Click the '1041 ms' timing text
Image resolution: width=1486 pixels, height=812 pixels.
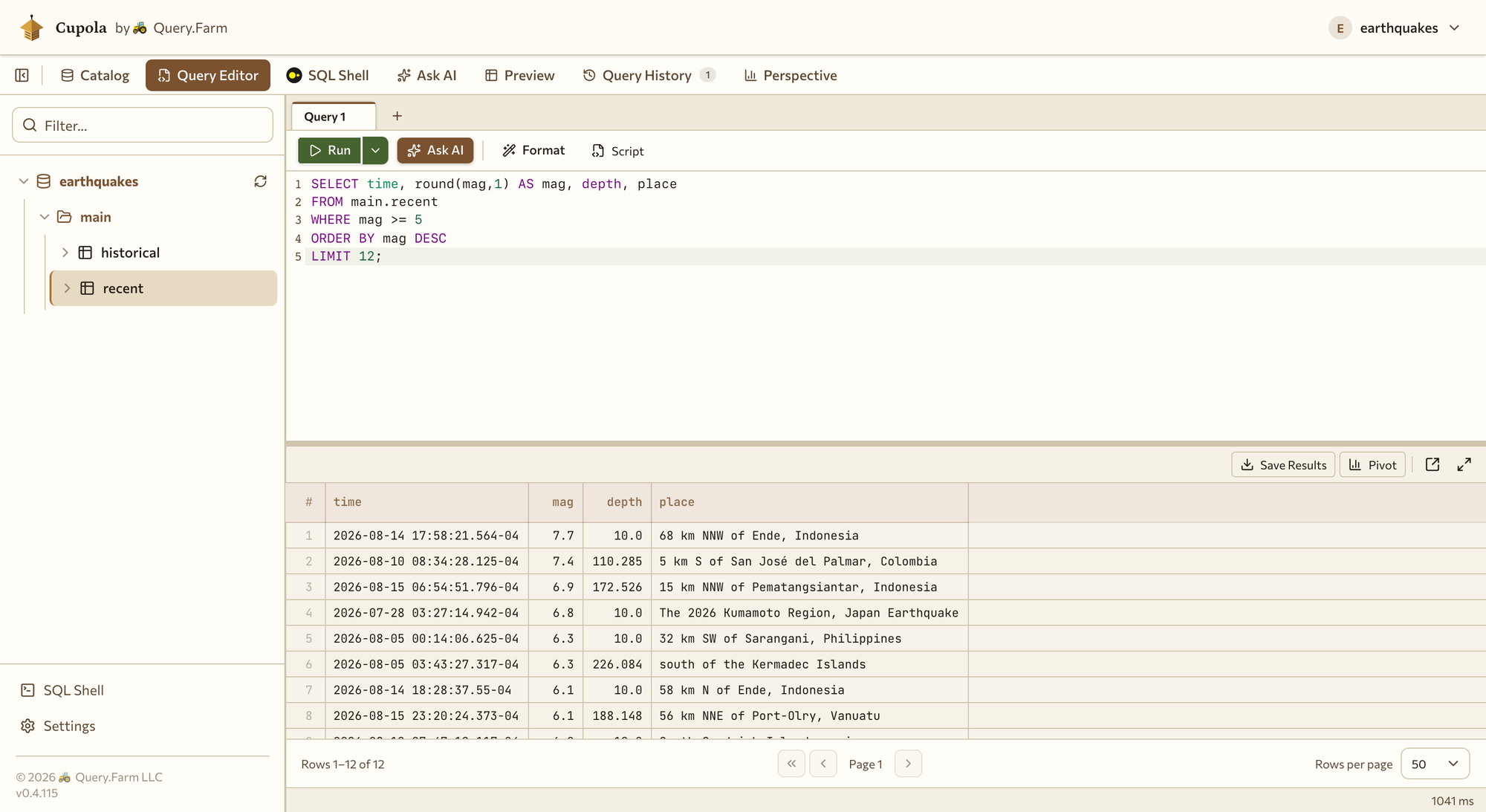tap(1453, 801)
